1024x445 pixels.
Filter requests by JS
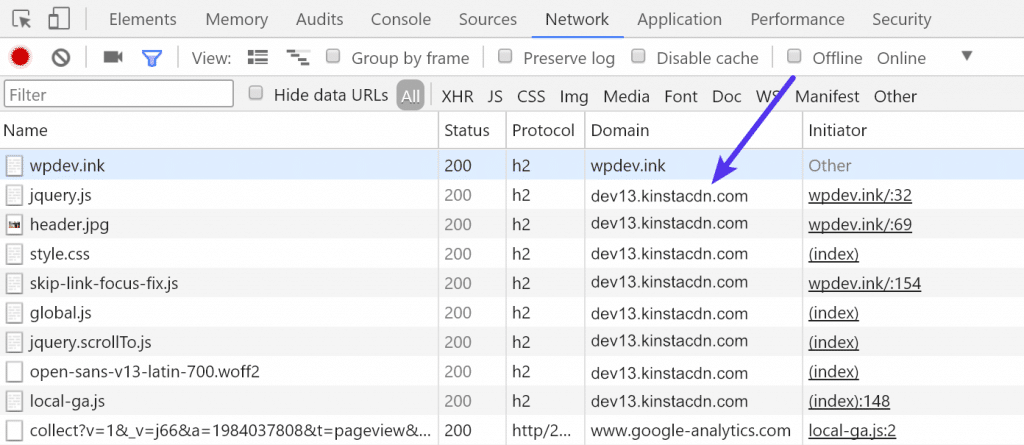(495, 97)
